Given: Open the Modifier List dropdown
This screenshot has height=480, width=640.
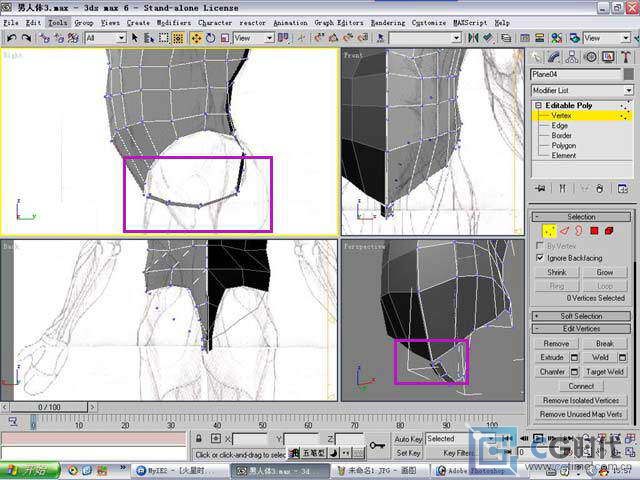Looking at the screenshot, I should (582, 90).
